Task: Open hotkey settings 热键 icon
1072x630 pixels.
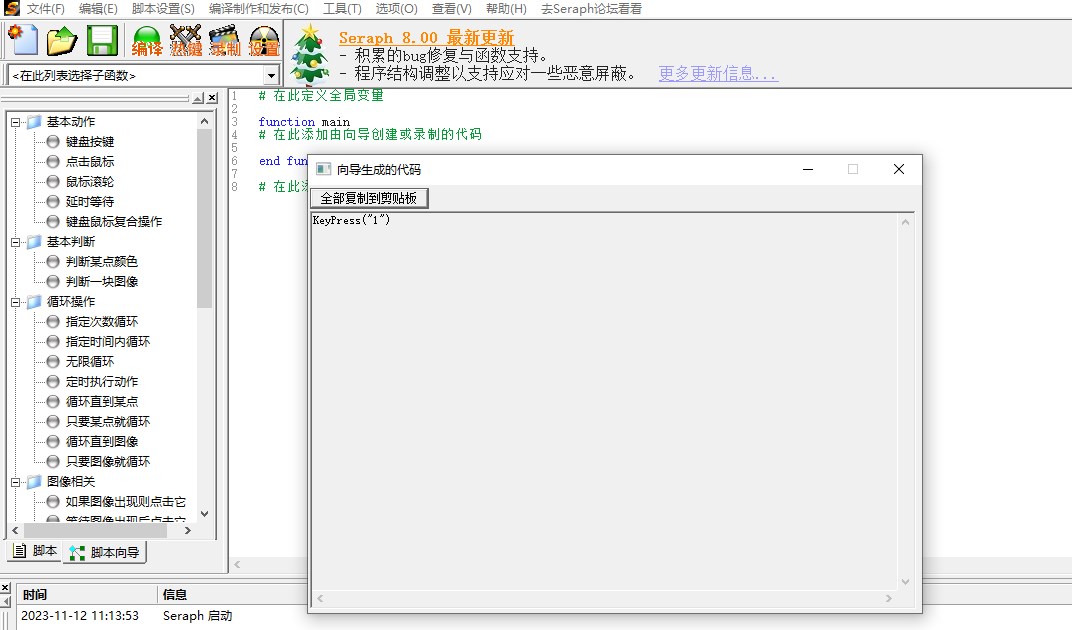Action: click(x=186, y=40)
